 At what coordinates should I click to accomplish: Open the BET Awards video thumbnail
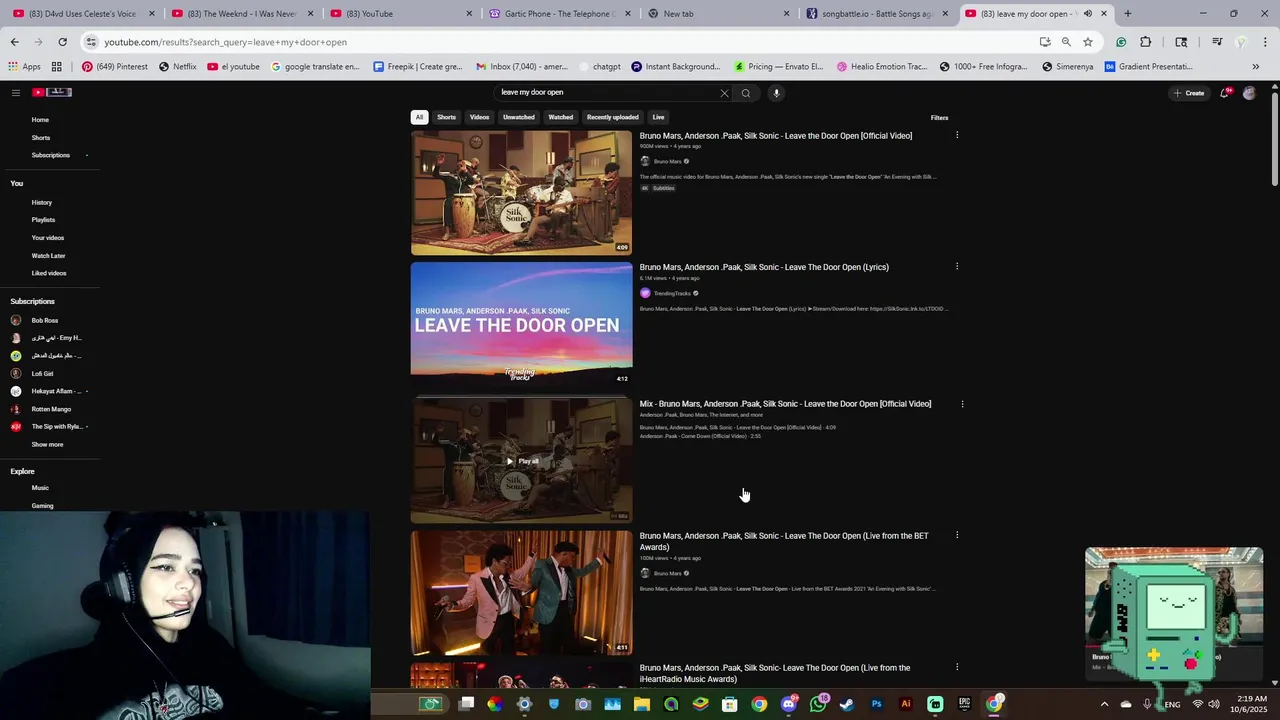coord(521,592)
